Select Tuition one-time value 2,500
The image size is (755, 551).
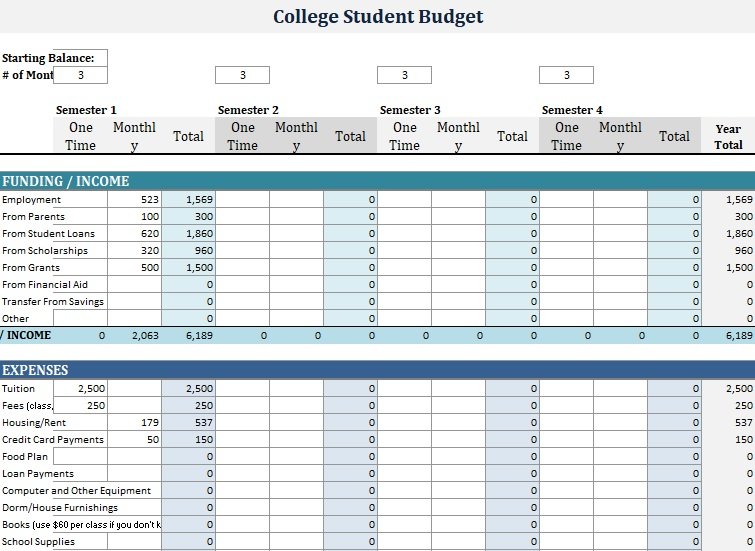point(80,389)
